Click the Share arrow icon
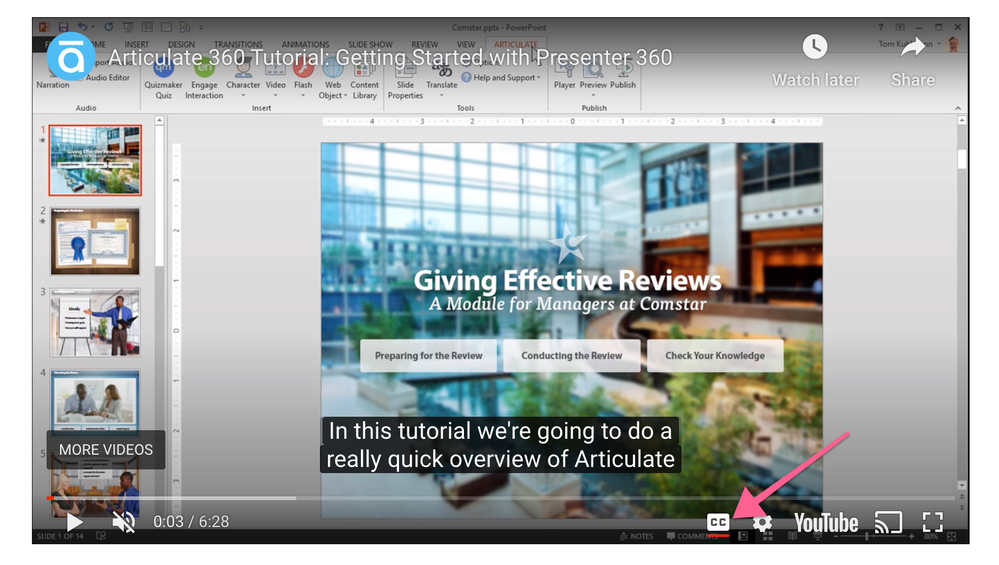This screenshot has height=565, width=999. (912, 52)
